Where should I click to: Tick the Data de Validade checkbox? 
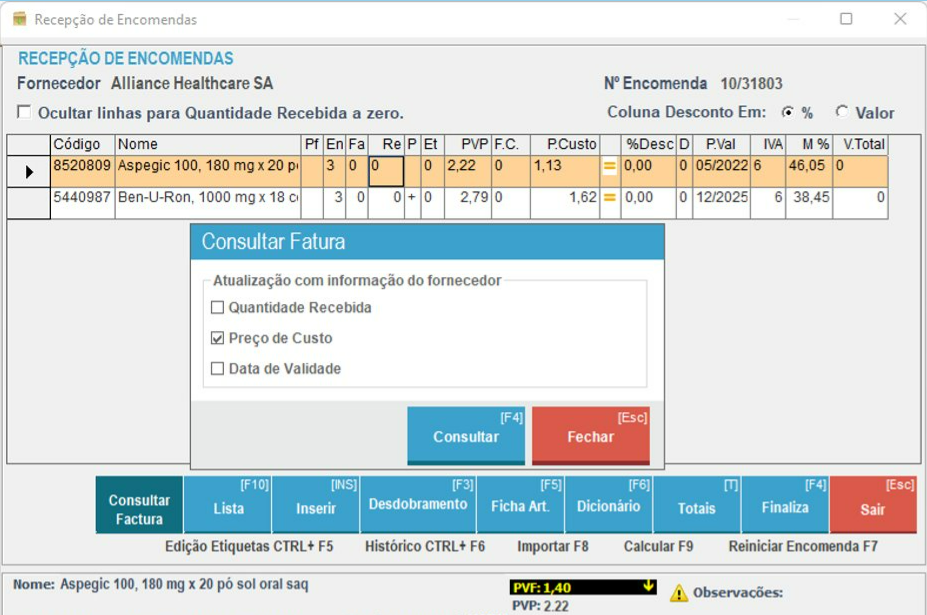[x=218, y=369]
